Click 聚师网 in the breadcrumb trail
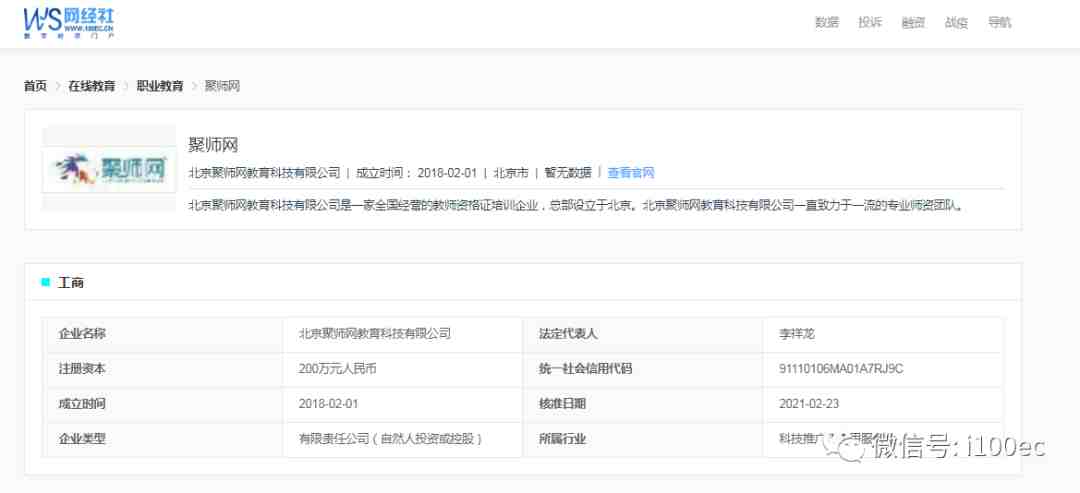Viewport: 1080px width, 493px height. coord(222,86)
